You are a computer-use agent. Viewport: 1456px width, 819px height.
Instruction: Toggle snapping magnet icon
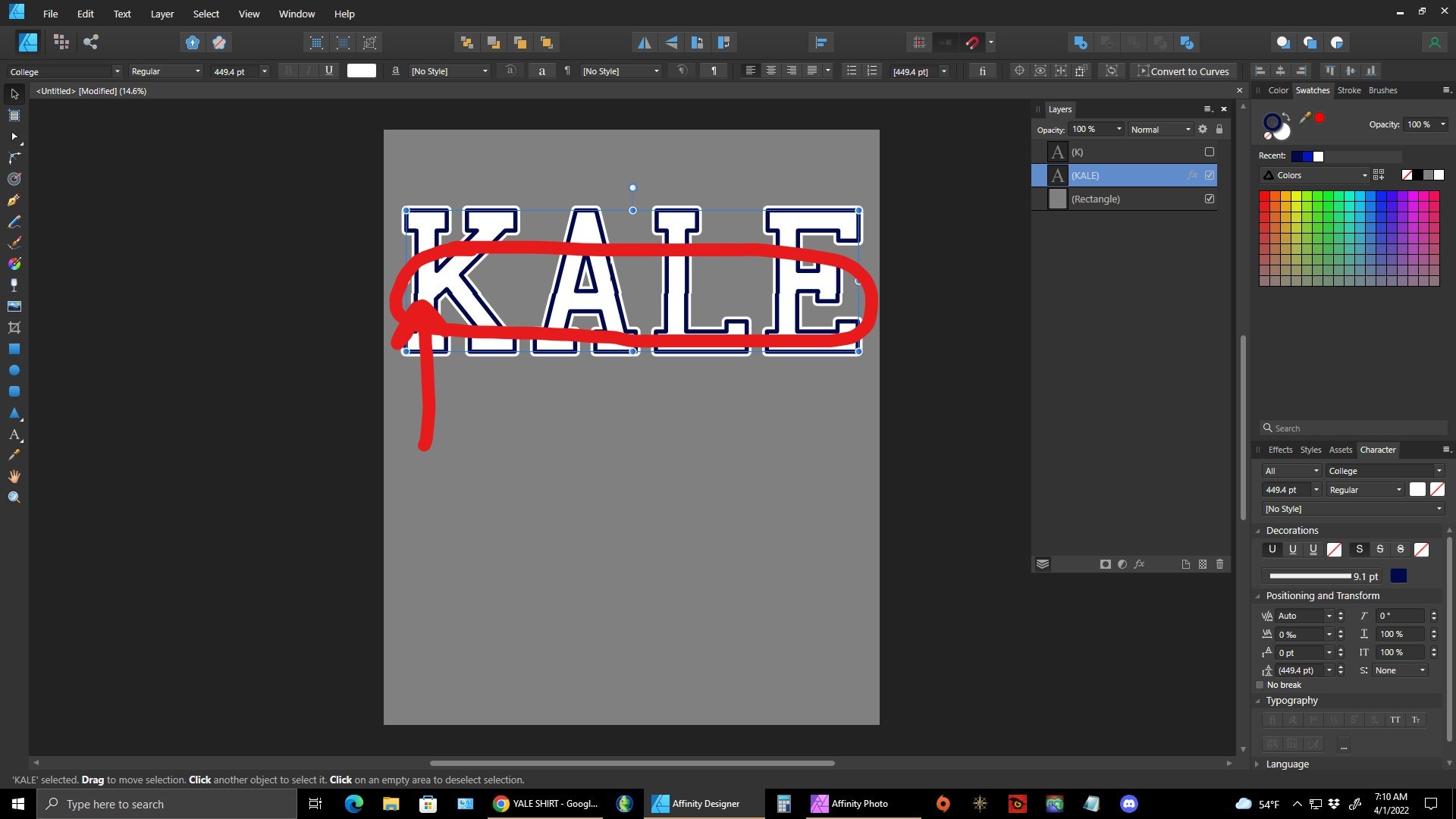[972, 43]
